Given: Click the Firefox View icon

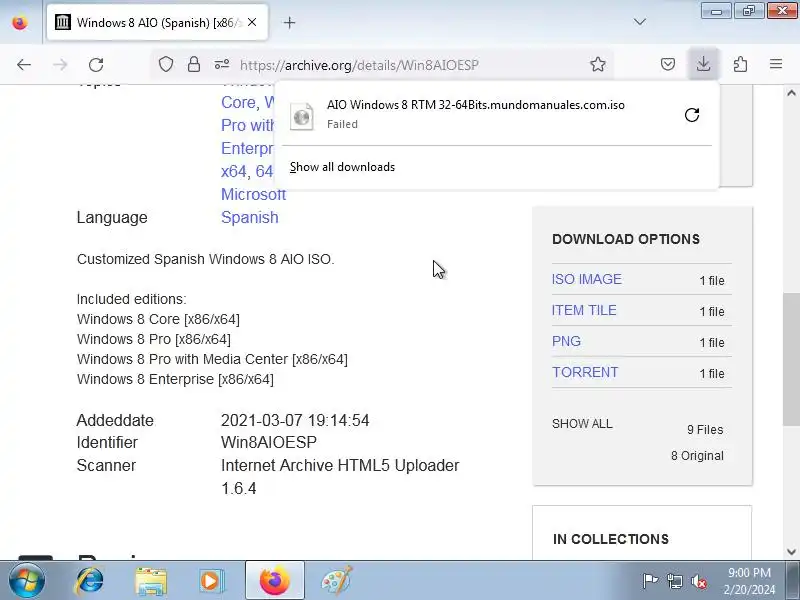Looking at the screenshot, I should [20, 22].
